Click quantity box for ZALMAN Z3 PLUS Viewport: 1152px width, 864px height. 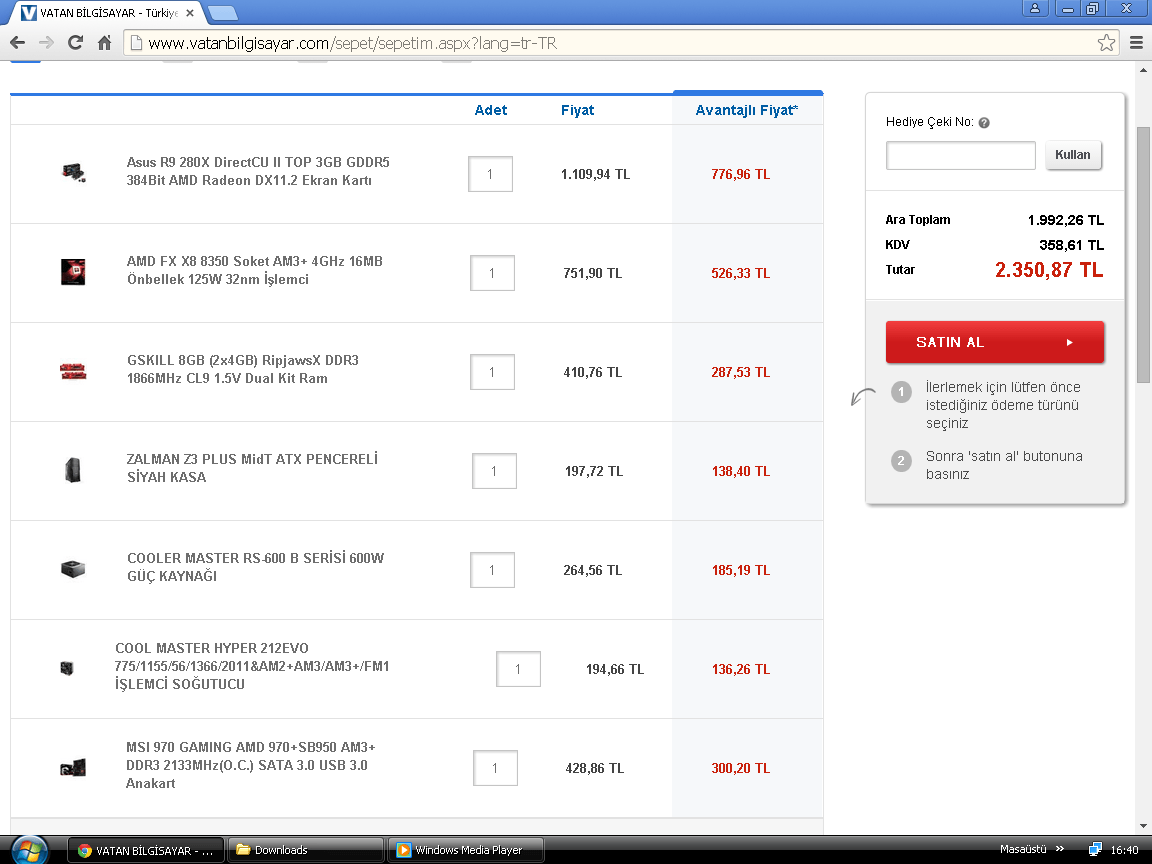click(x=494, y=471)
